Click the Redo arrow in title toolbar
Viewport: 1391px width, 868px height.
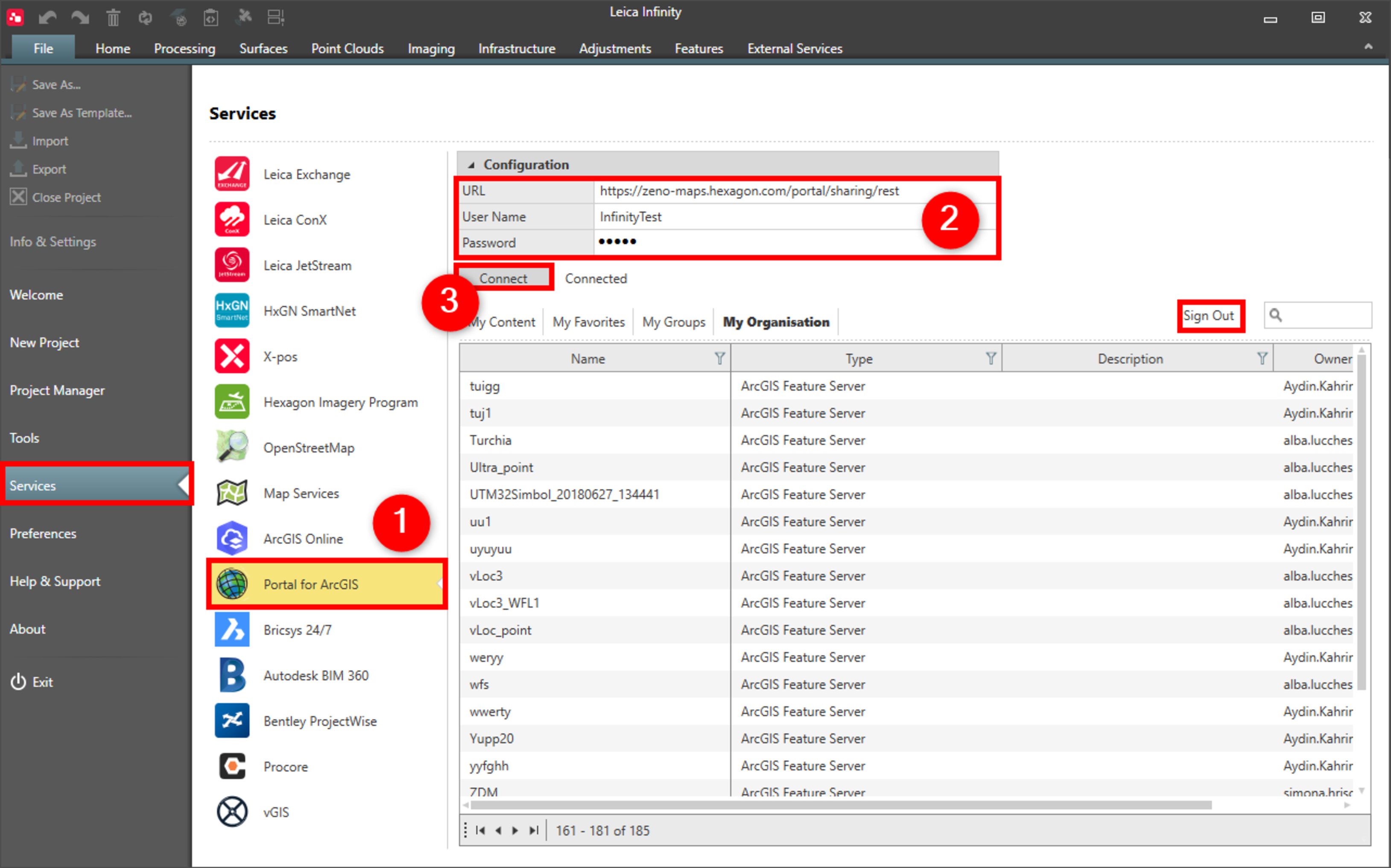[x=80, y=18]
